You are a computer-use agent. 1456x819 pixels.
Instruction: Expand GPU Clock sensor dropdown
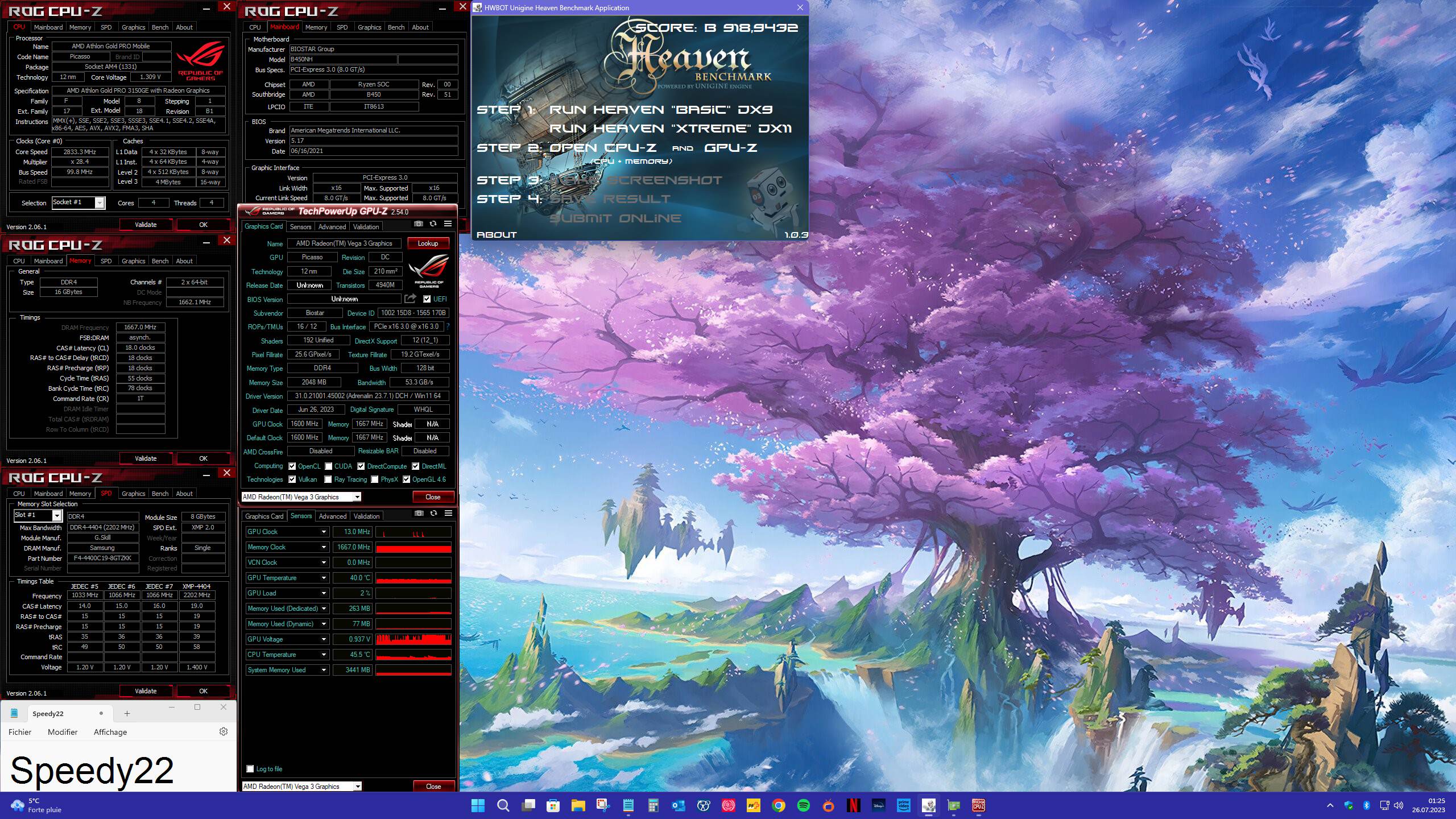click(324, 532)
